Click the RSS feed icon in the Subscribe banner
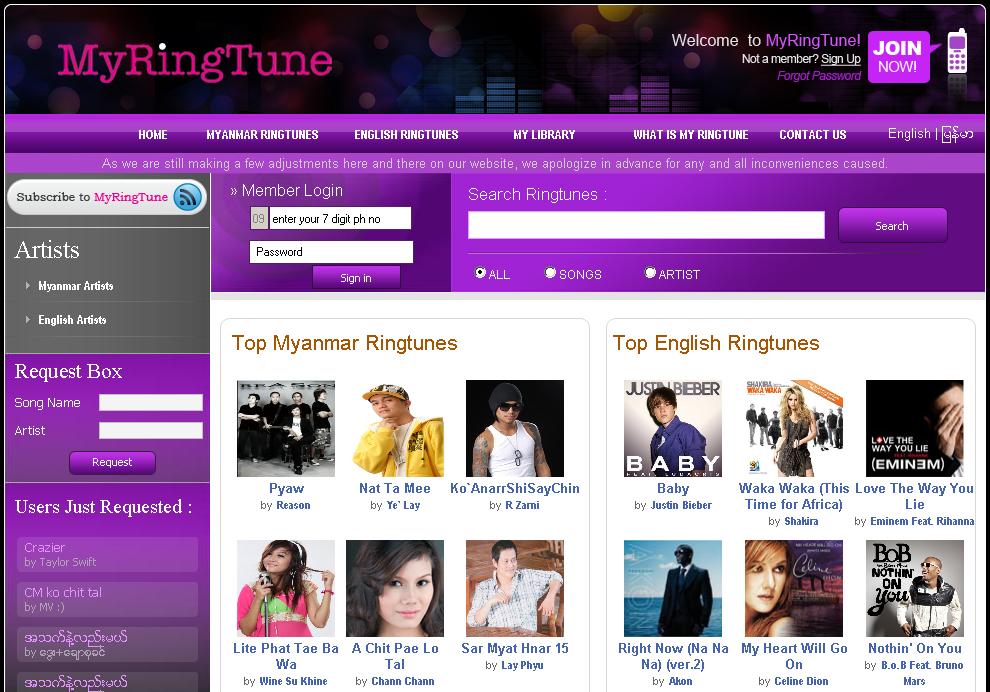Image resolution: width=990 pixels, height=692 pixels. click(x=188, y=197)
